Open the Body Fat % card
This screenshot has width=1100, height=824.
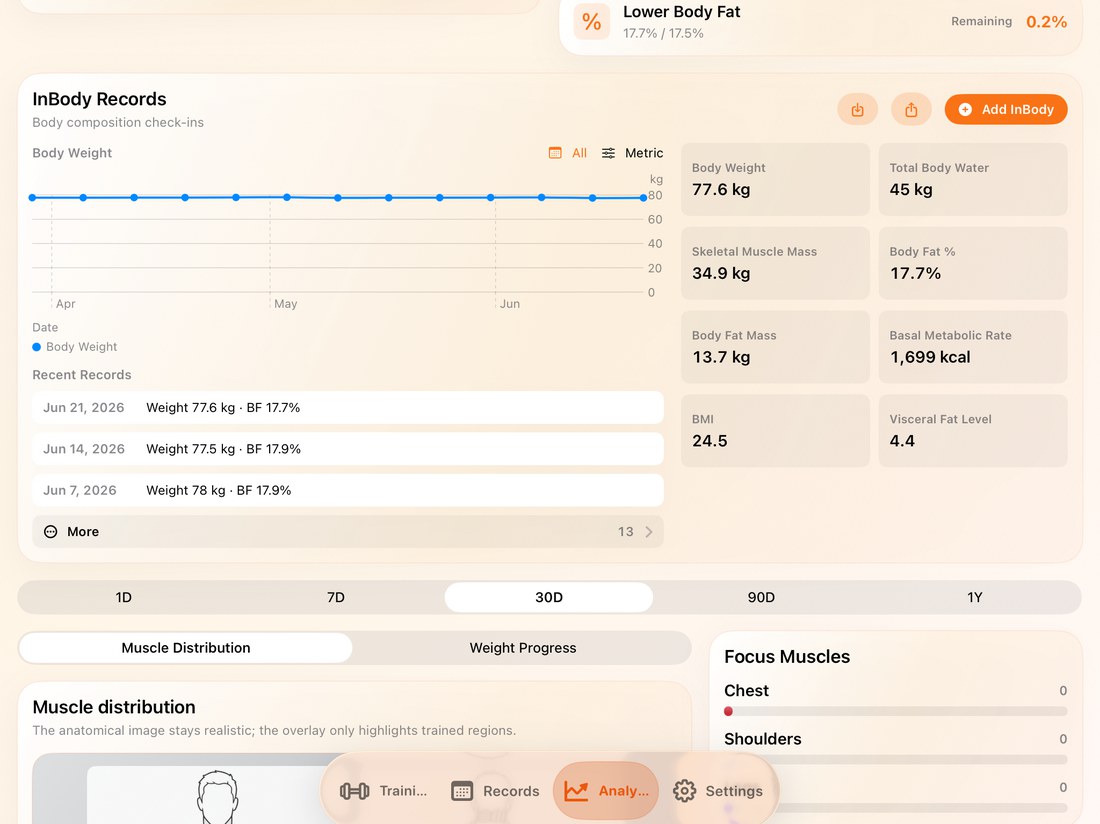click(973, 263)
